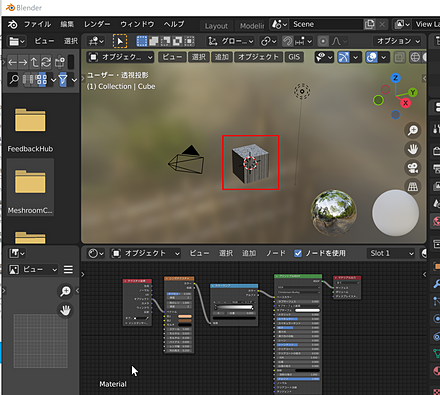Choose the intersect selection mode icon

(189, 41)
